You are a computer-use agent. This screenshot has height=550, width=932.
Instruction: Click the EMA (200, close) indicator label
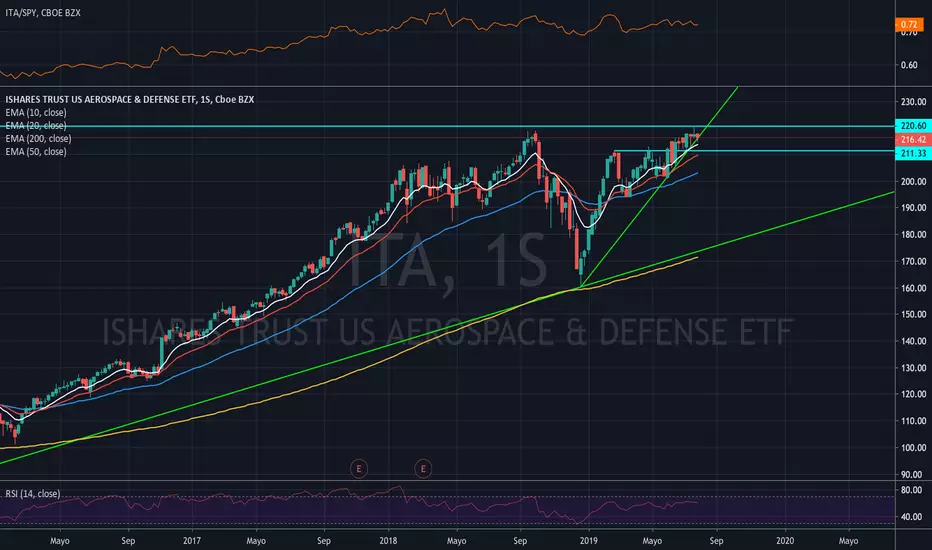point(38,139)
